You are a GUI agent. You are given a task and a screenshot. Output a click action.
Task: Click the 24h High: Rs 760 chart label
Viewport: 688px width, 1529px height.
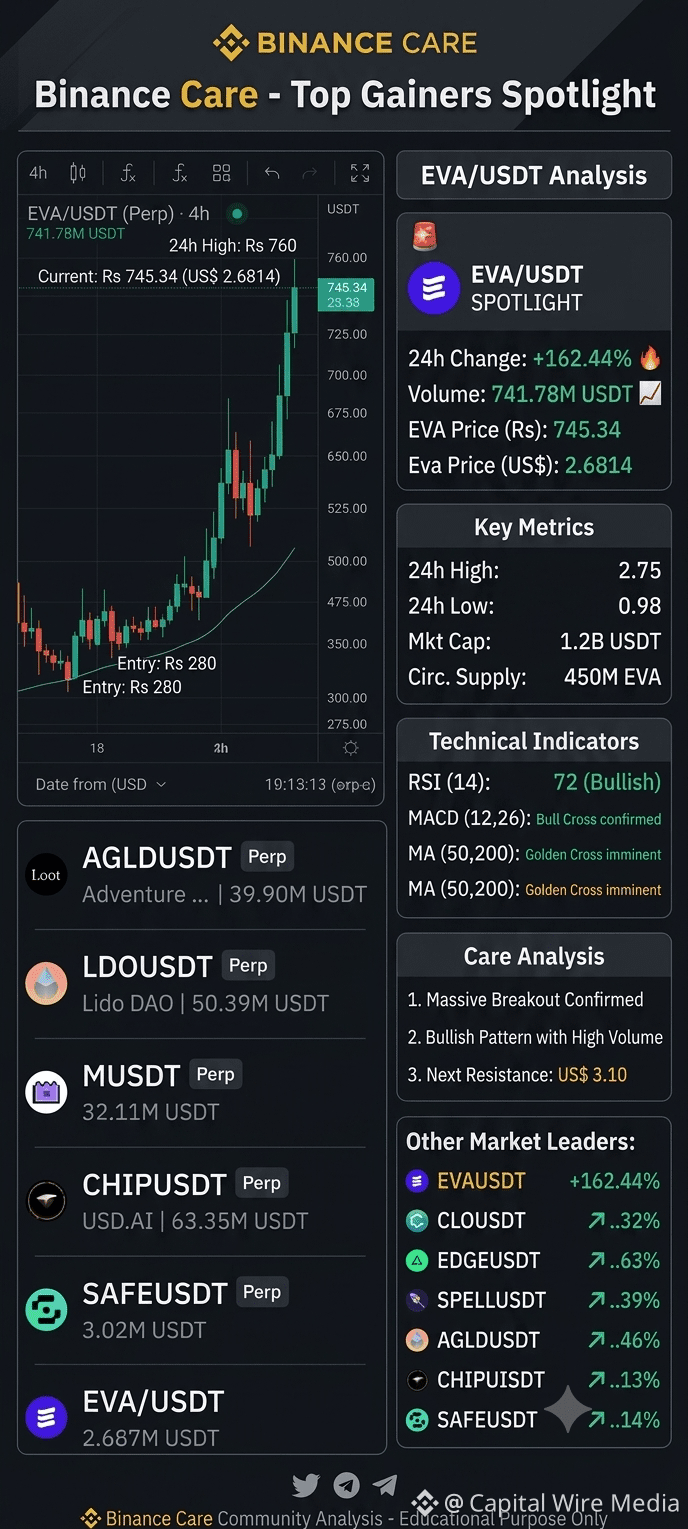232,246
